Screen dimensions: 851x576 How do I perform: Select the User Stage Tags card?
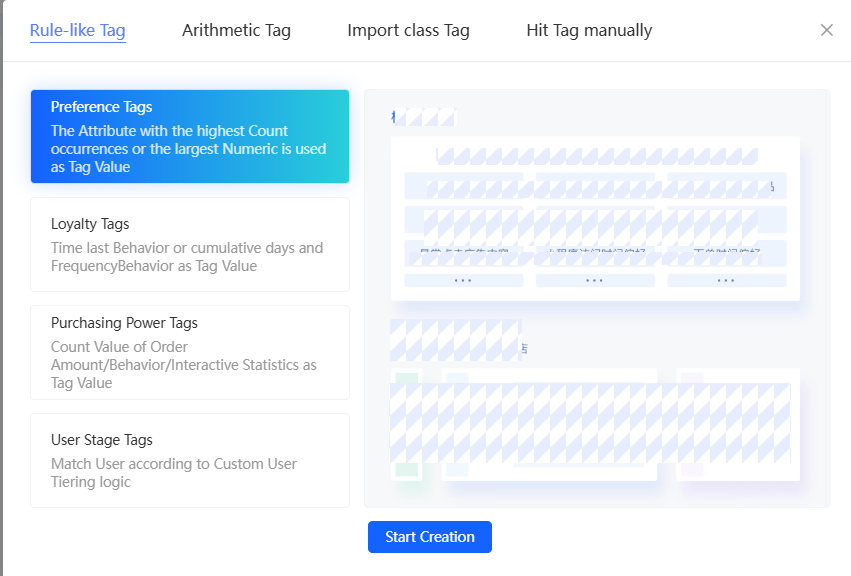point(190,460)
